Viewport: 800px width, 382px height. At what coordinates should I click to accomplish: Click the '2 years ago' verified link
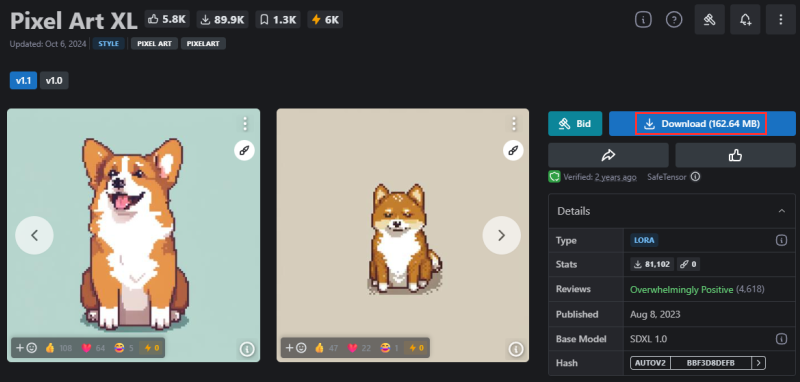pyautogui.click(x=615, y=177)
